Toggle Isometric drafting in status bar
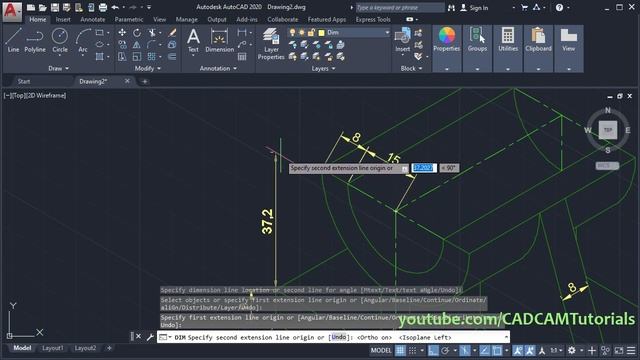This screenshot has width=640, height=360. pos(465,351)
